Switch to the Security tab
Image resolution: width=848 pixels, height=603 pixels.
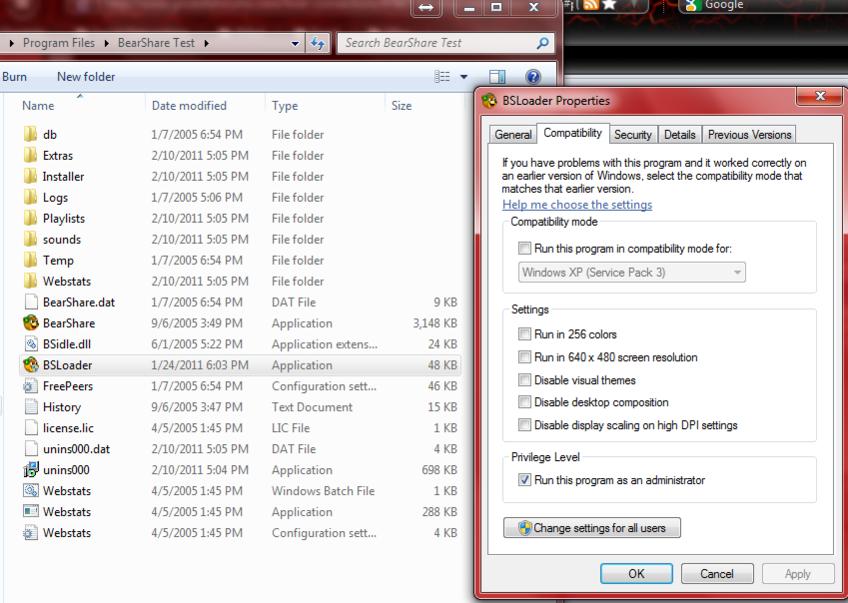click(x=632, y=135)
